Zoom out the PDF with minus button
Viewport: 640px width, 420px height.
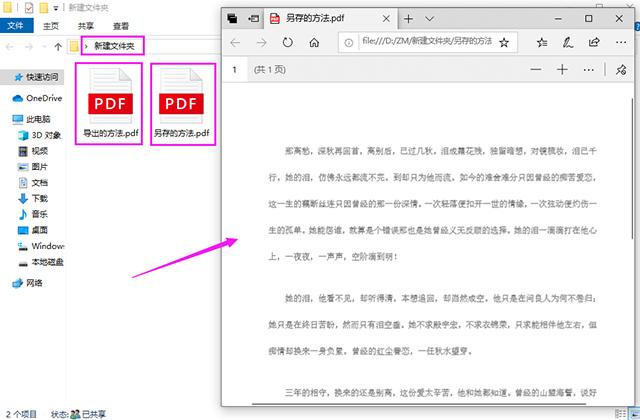point(536,70)
